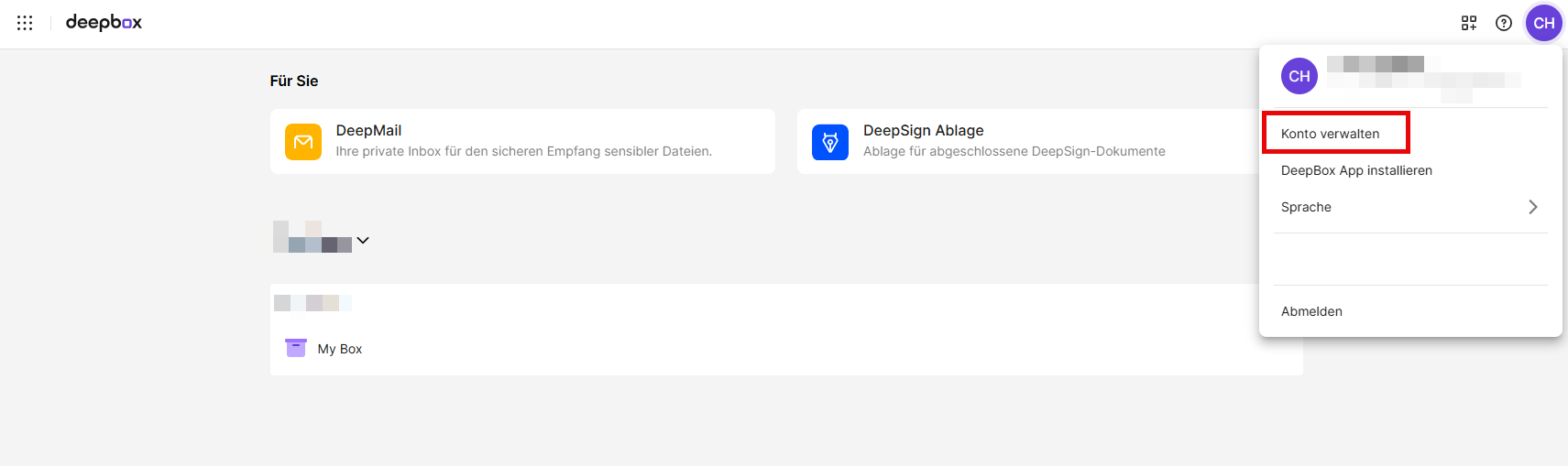1568x466 pixels.
Task: Click the add-apps grid icon in header
Action: click(x=1469, y=23)
